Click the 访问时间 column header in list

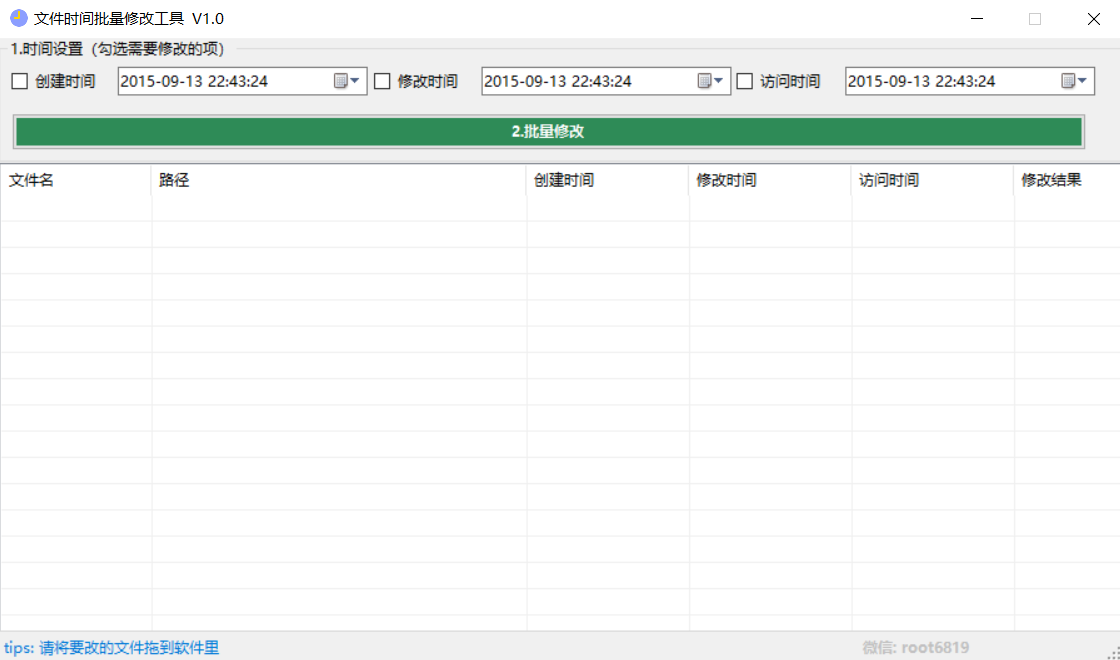[932, 181]
